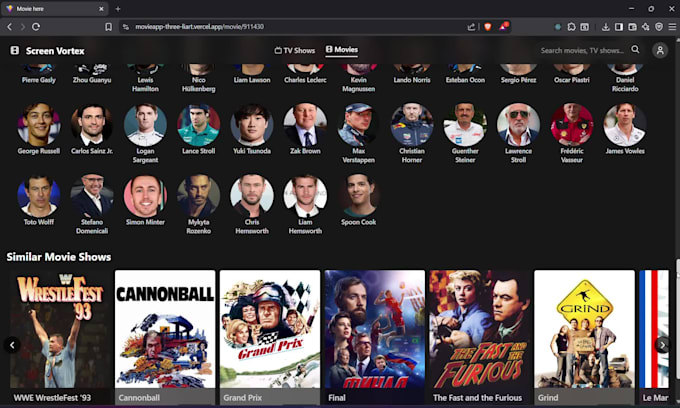
Task: Open Leo AI sparkle icon in toolbar
Action: 645,27
